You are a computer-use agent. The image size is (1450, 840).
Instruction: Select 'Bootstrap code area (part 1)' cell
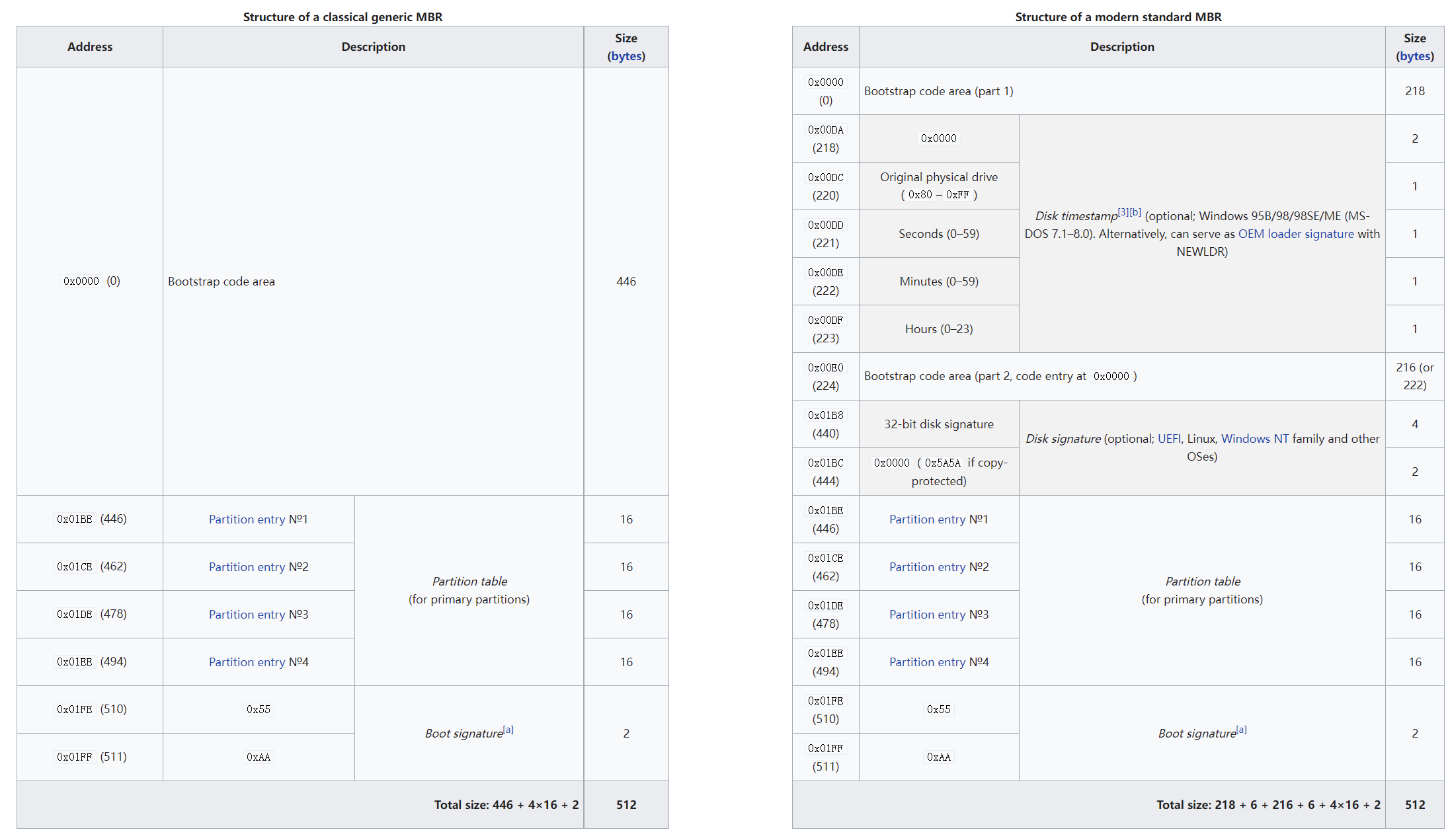click(1122, 91)
